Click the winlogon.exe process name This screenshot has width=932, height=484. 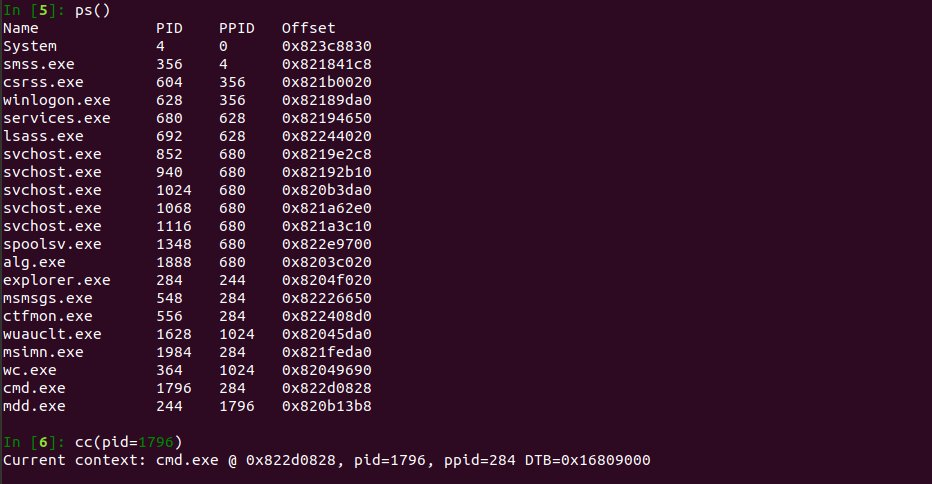56,100
